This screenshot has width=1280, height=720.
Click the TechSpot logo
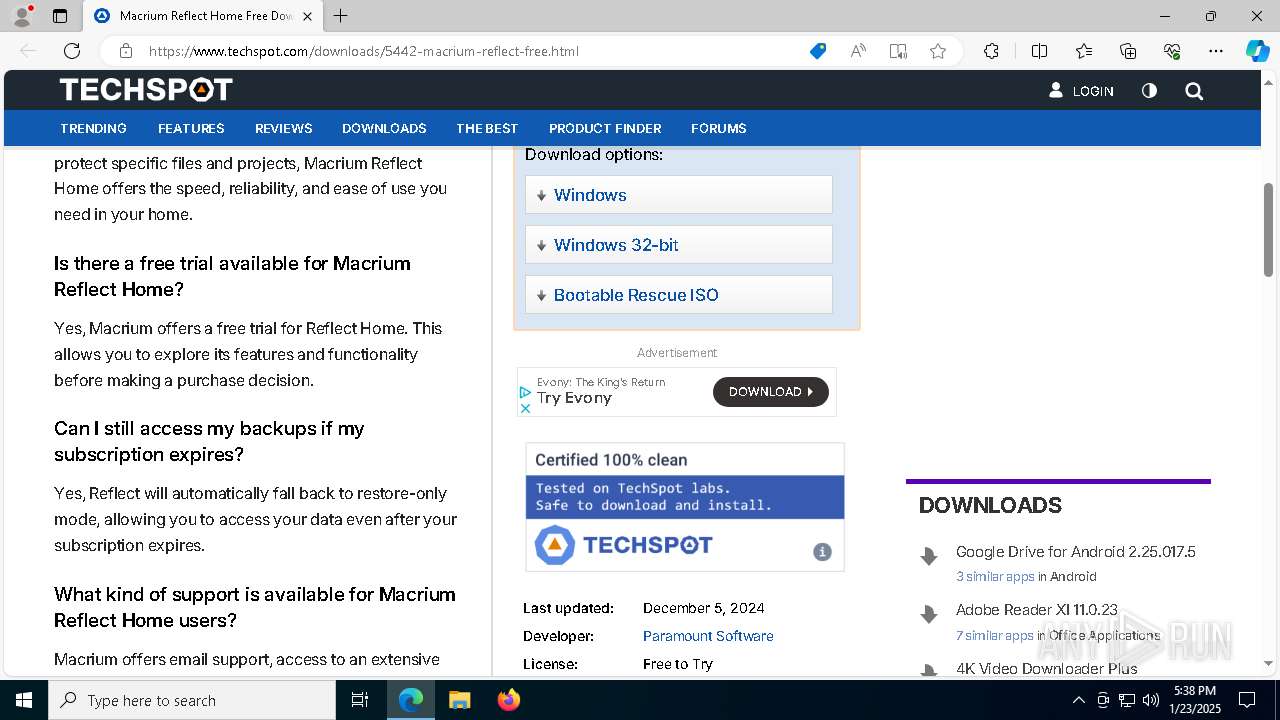146,90
